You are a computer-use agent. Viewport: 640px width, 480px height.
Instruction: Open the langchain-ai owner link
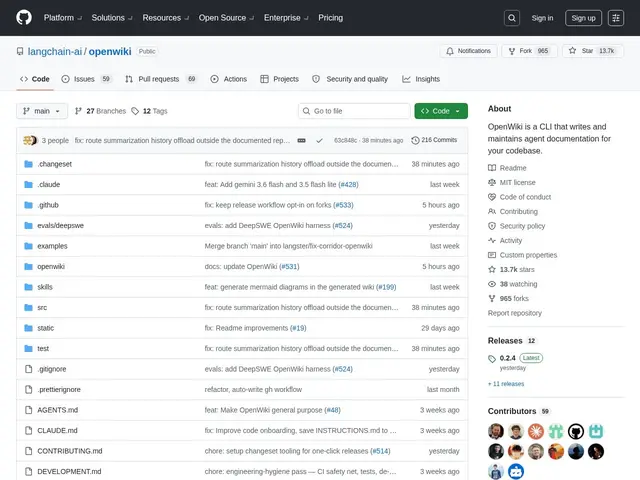[x=55, y=51]
